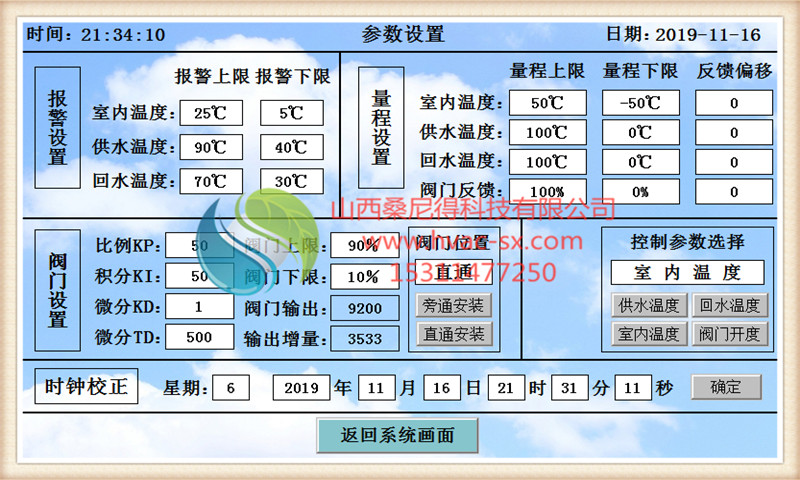Edit 阀门下限 value 10%

(364, 277)
